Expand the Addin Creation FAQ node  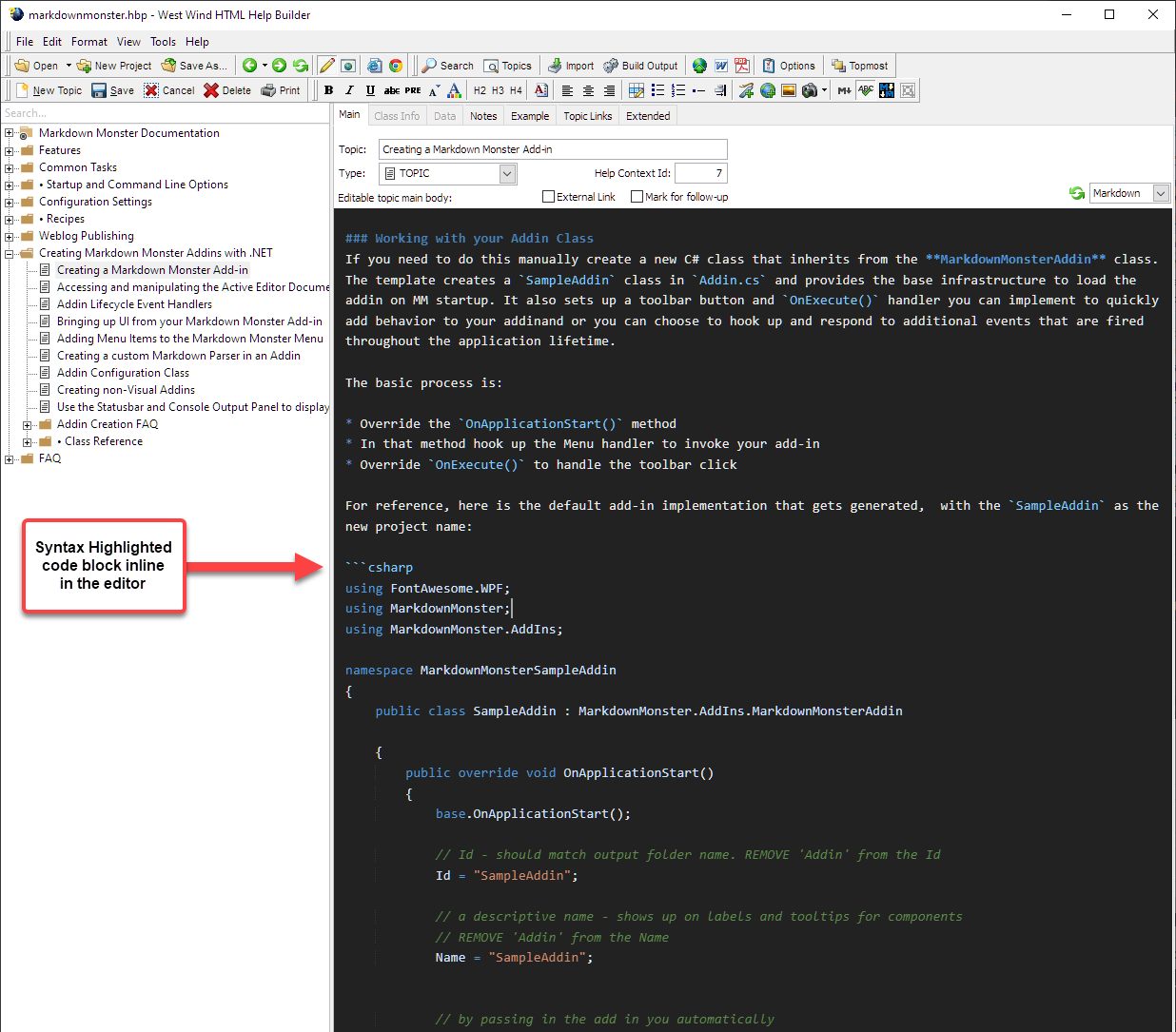(x=28, y=424)
